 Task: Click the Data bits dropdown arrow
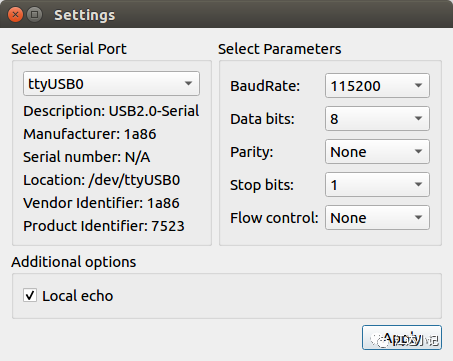click(x=418, y=119)
